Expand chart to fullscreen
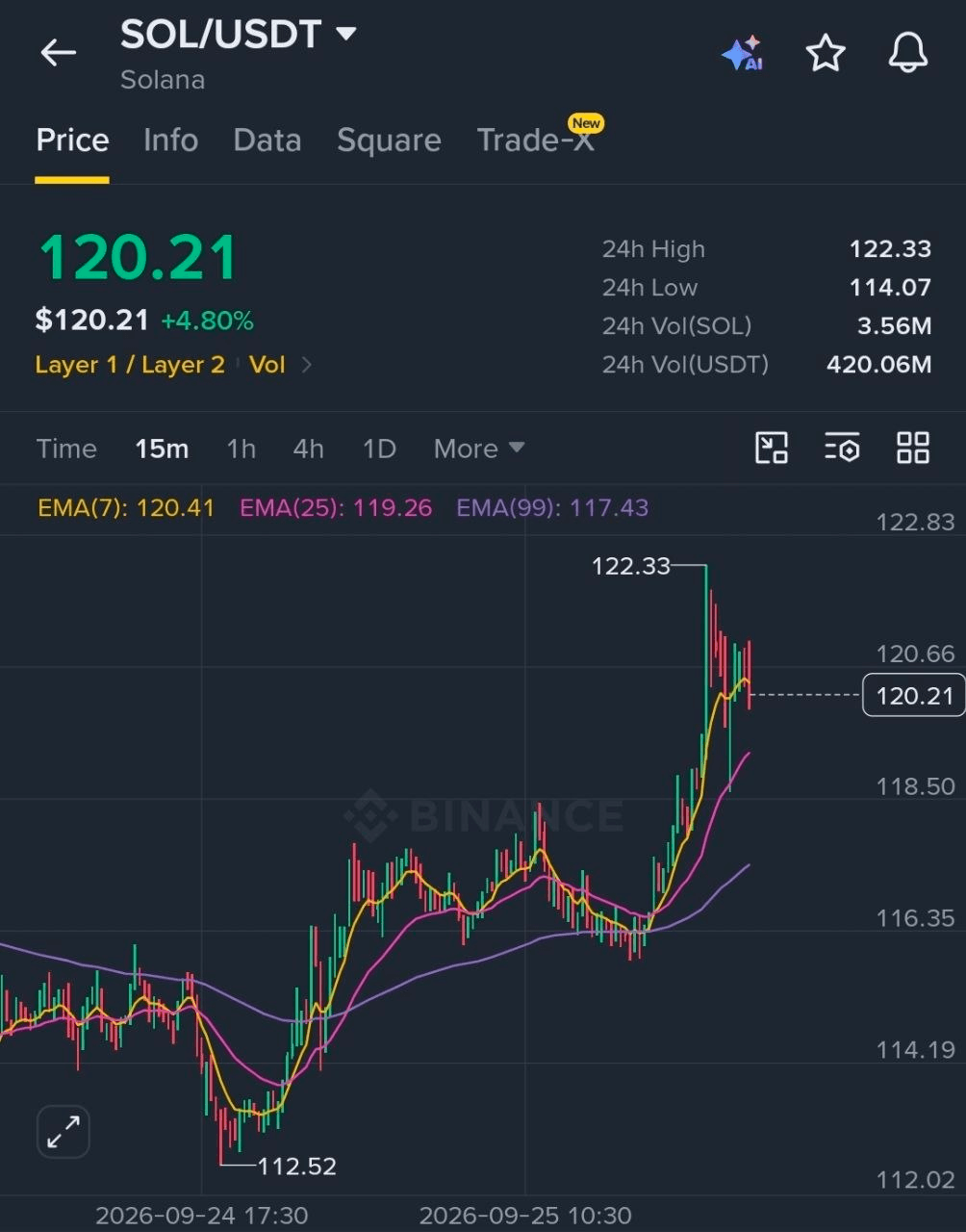Viewport: 966px width, 1232px height. [x=64, y=1132]
